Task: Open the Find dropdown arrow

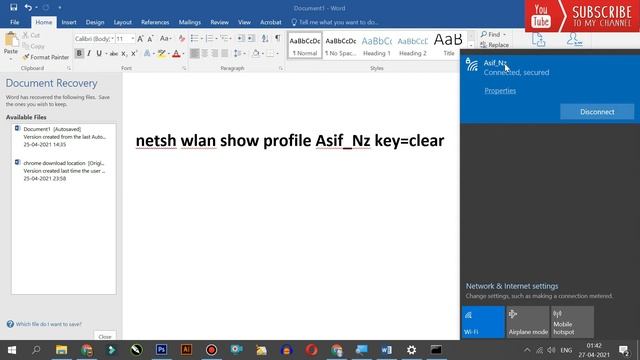Action: 504,35
